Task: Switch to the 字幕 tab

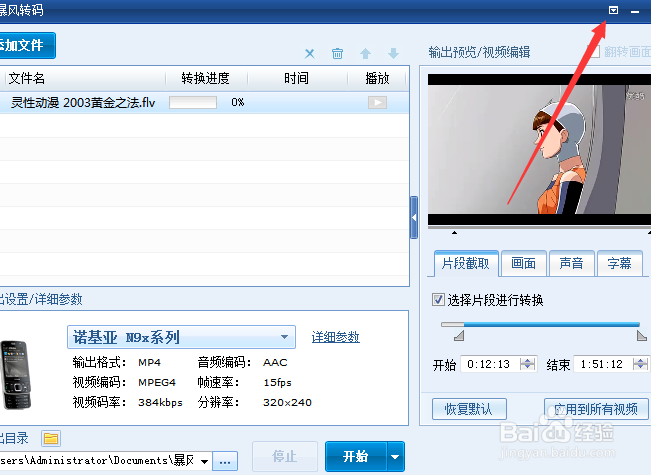Action: tap(619, 263)
